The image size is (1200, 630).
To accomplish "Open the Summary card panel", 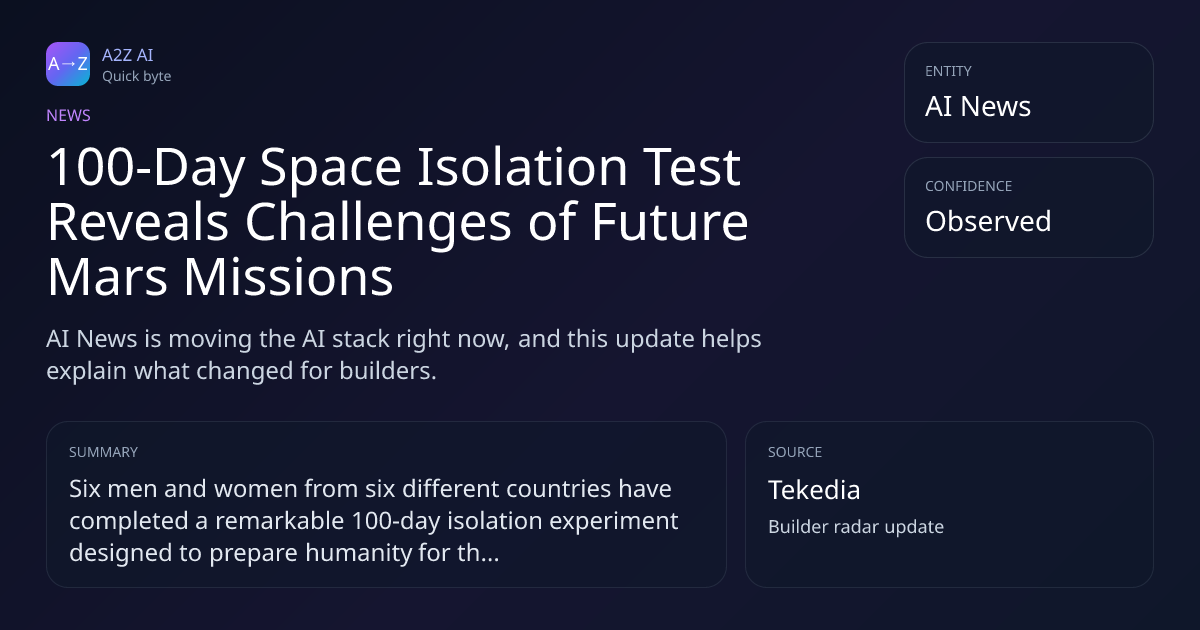I will [386, 504].
